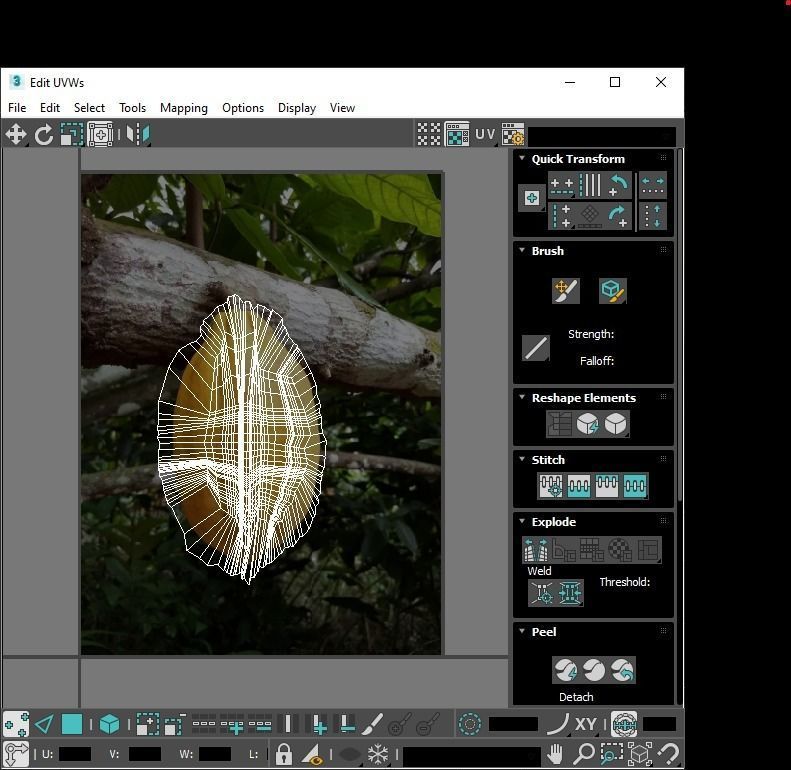
Task: Enable Vertex sub-object selection mode
Action: pos(16,725)
